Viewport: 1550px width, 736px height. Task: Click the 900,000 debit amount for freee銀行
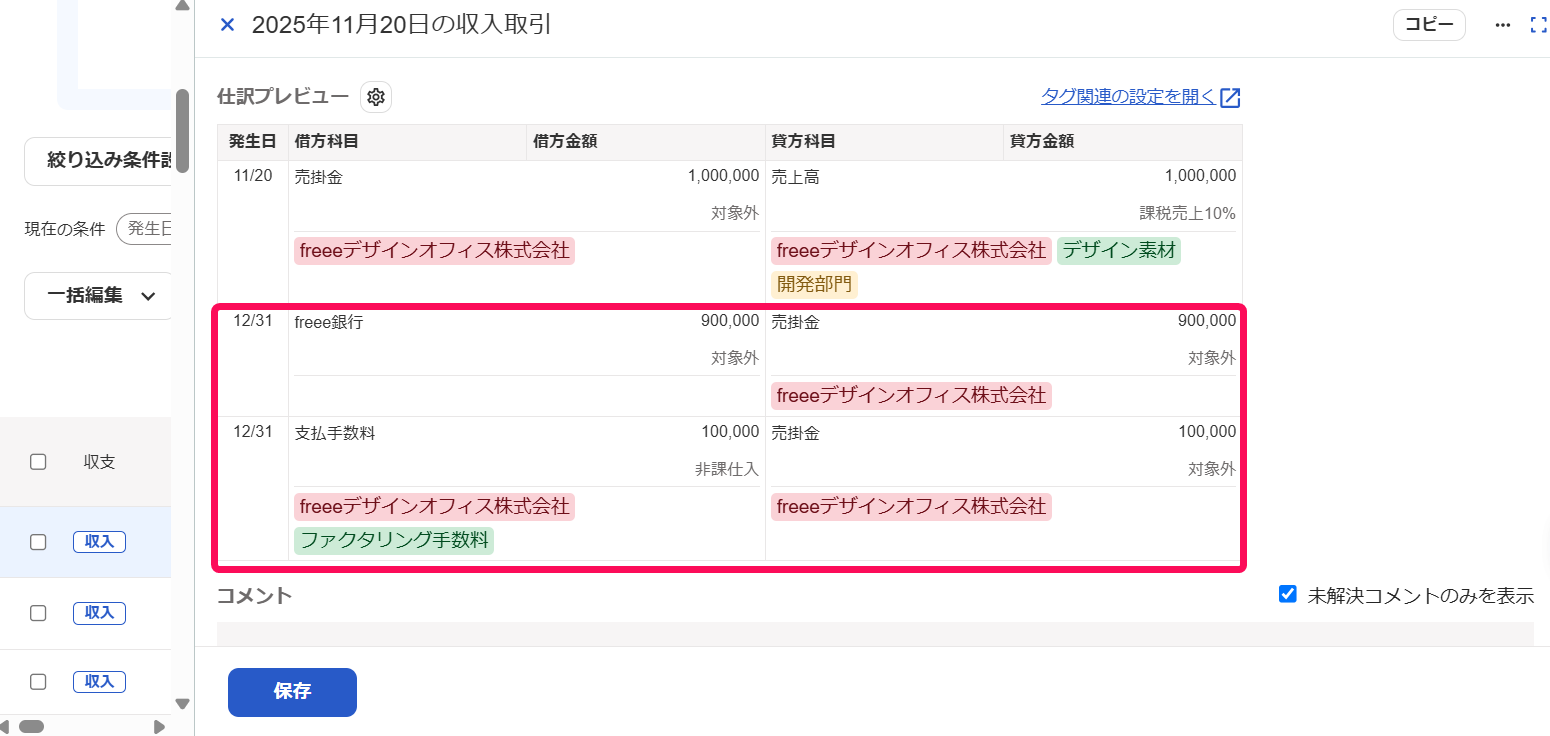730,321
